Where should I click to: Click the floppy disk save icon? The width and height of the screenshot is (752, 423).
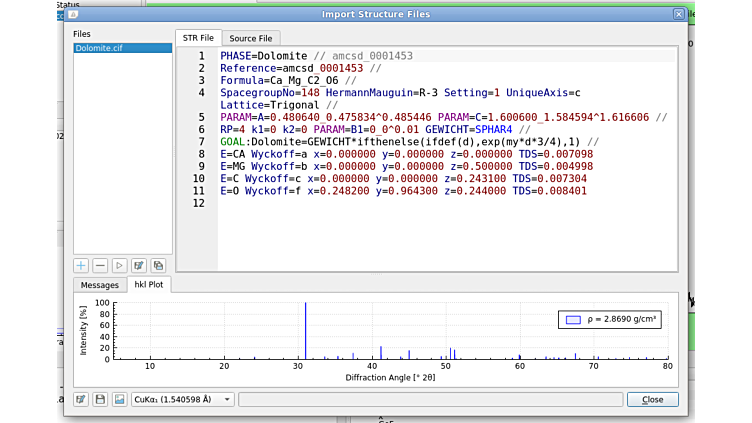pos(100,399)
